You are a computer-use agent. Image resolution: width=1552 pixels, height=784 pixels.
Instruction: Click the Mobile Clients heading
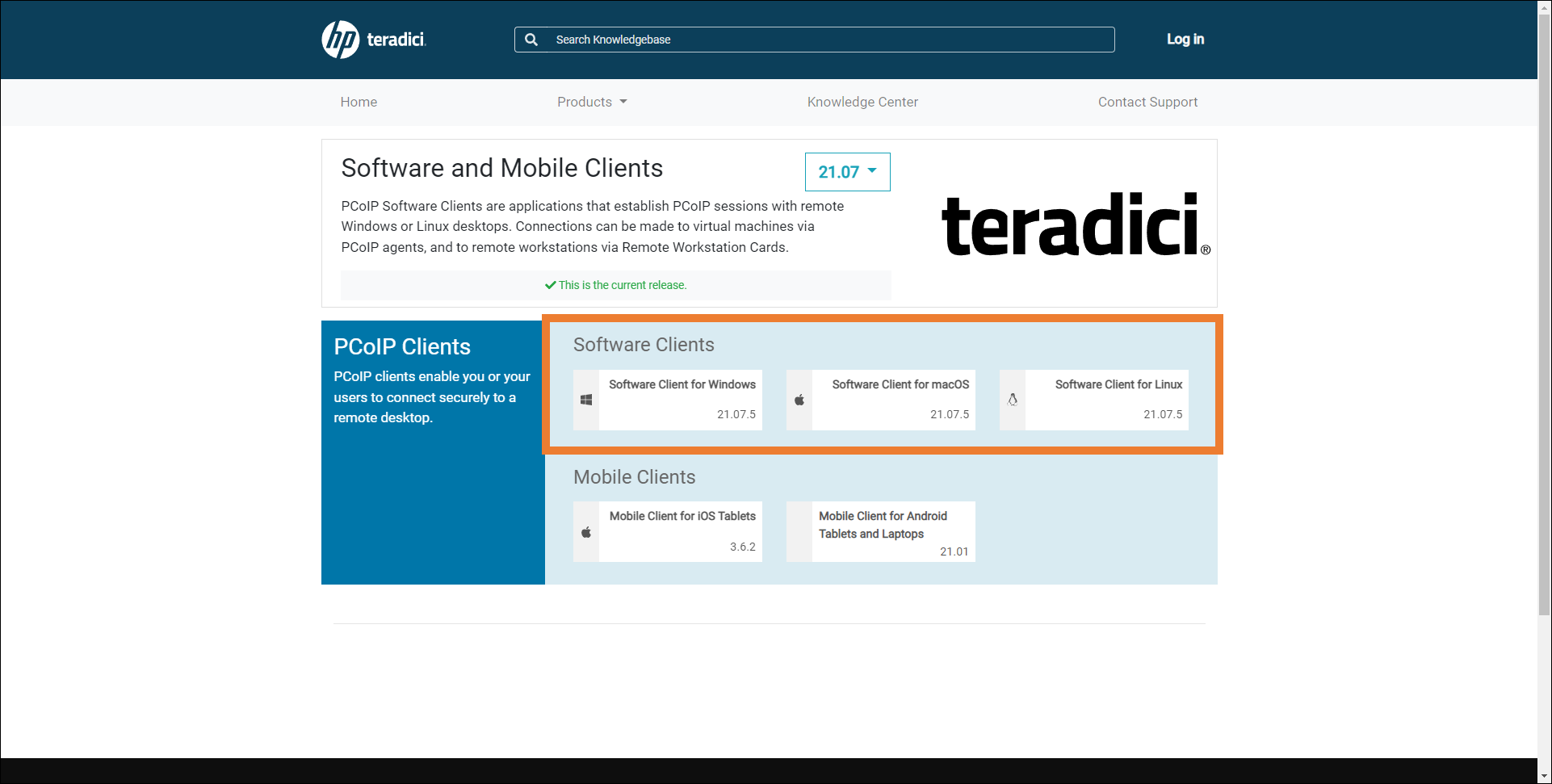click(x=634, y=477)
